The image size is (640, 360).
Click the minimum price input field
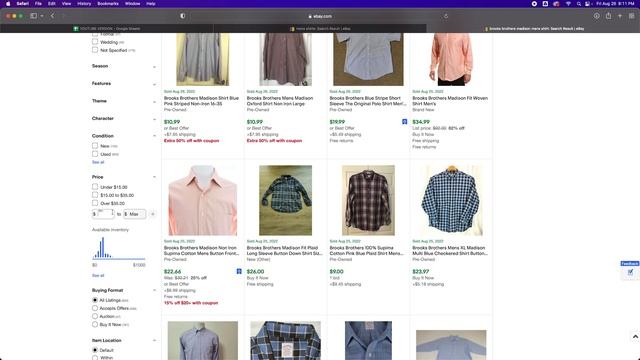(103, 214)
